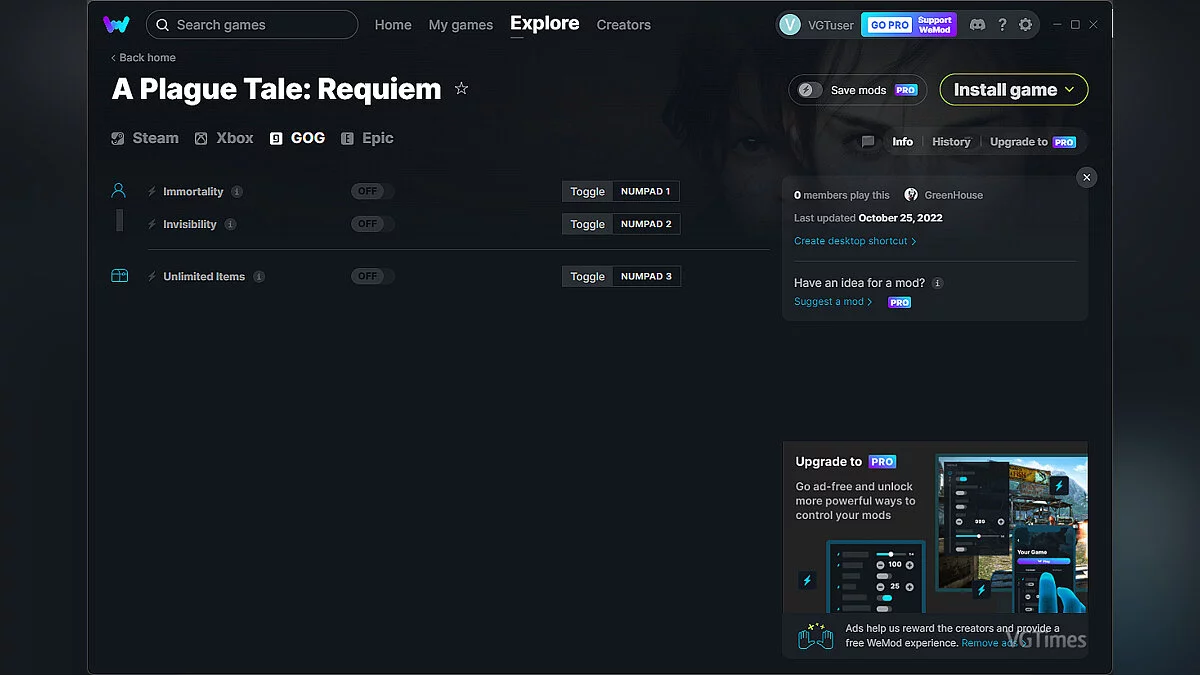Click Create desktop shortcut link
This screenshot has height=675, width=1200.
[855, 241]
